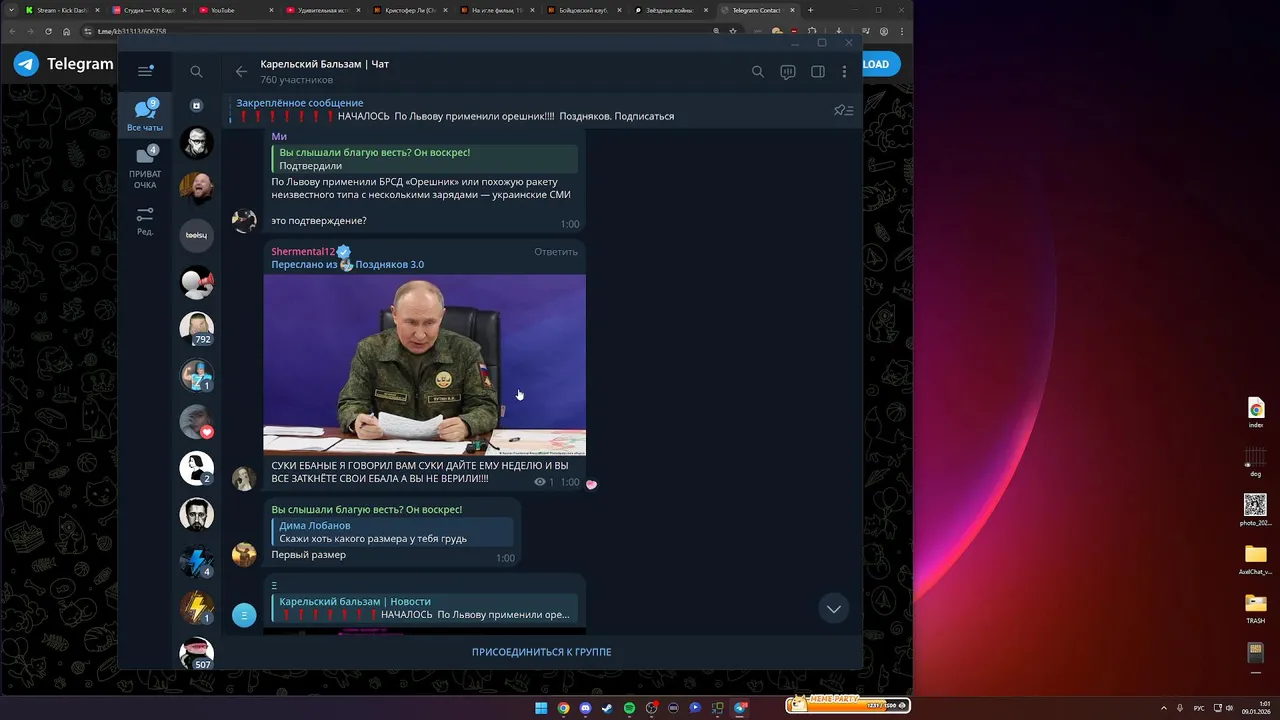Open the video chat icon in the chat header
The image size is (1280, 720).
(x=788, y=72)
